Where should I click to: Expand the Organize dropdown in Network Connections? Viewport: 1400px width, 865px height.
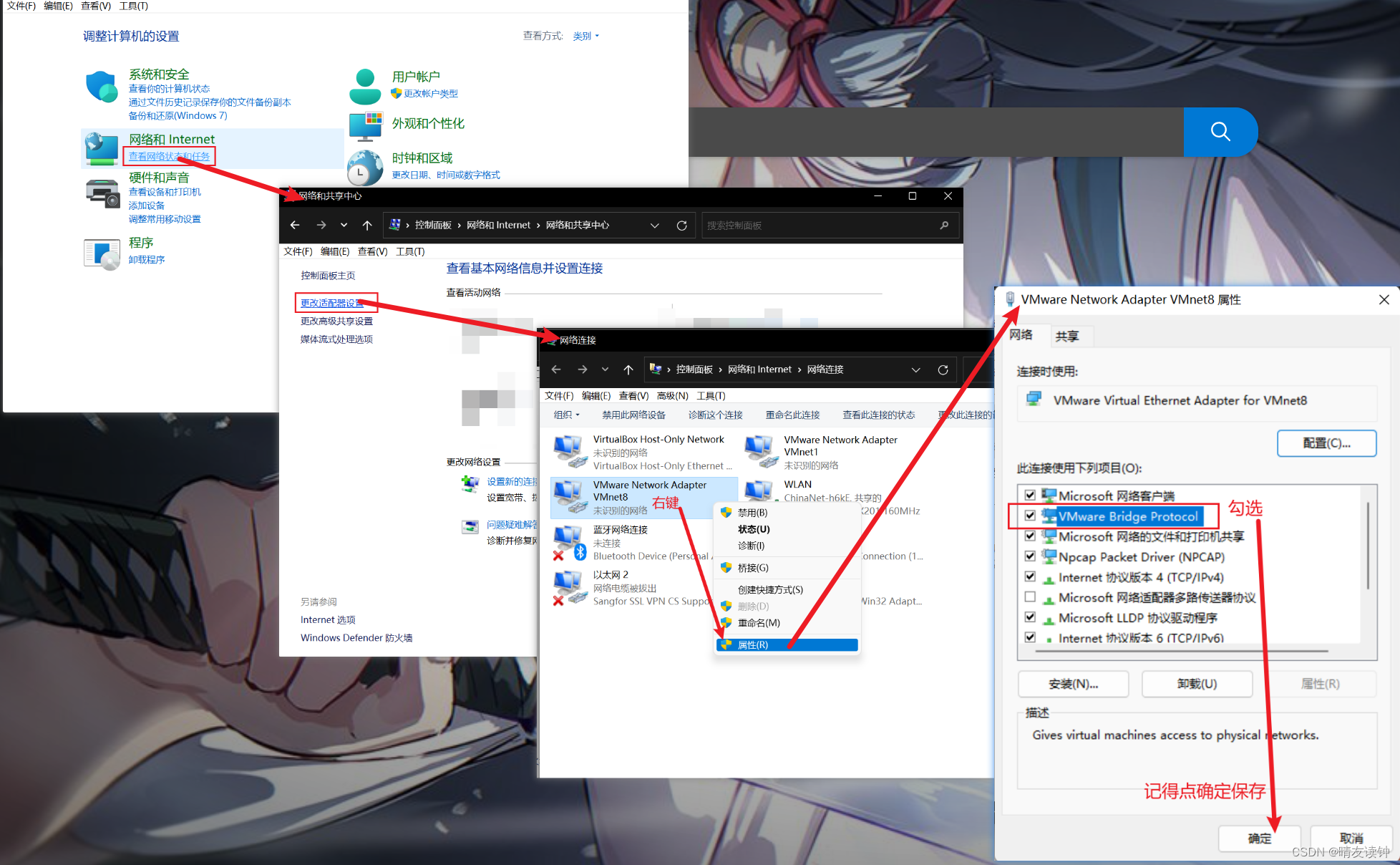(x=565, y=415)
